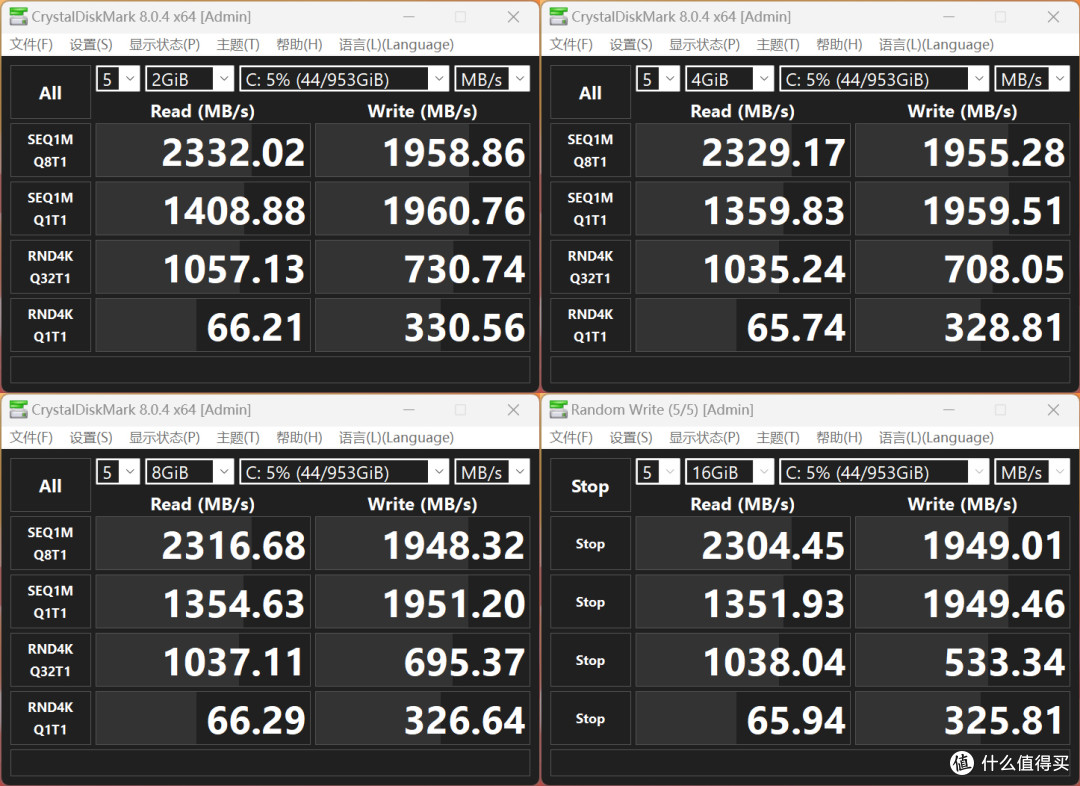Run All tests in the 2GiB window
Image resolution: width=1080 pixels, height=786 pixels.
50,92
